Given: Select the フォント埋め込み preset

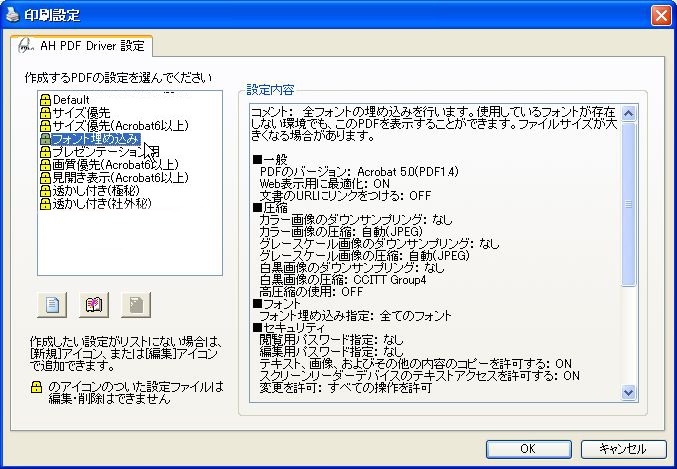Looking at the screenshot, I should [x=96, y=139].
